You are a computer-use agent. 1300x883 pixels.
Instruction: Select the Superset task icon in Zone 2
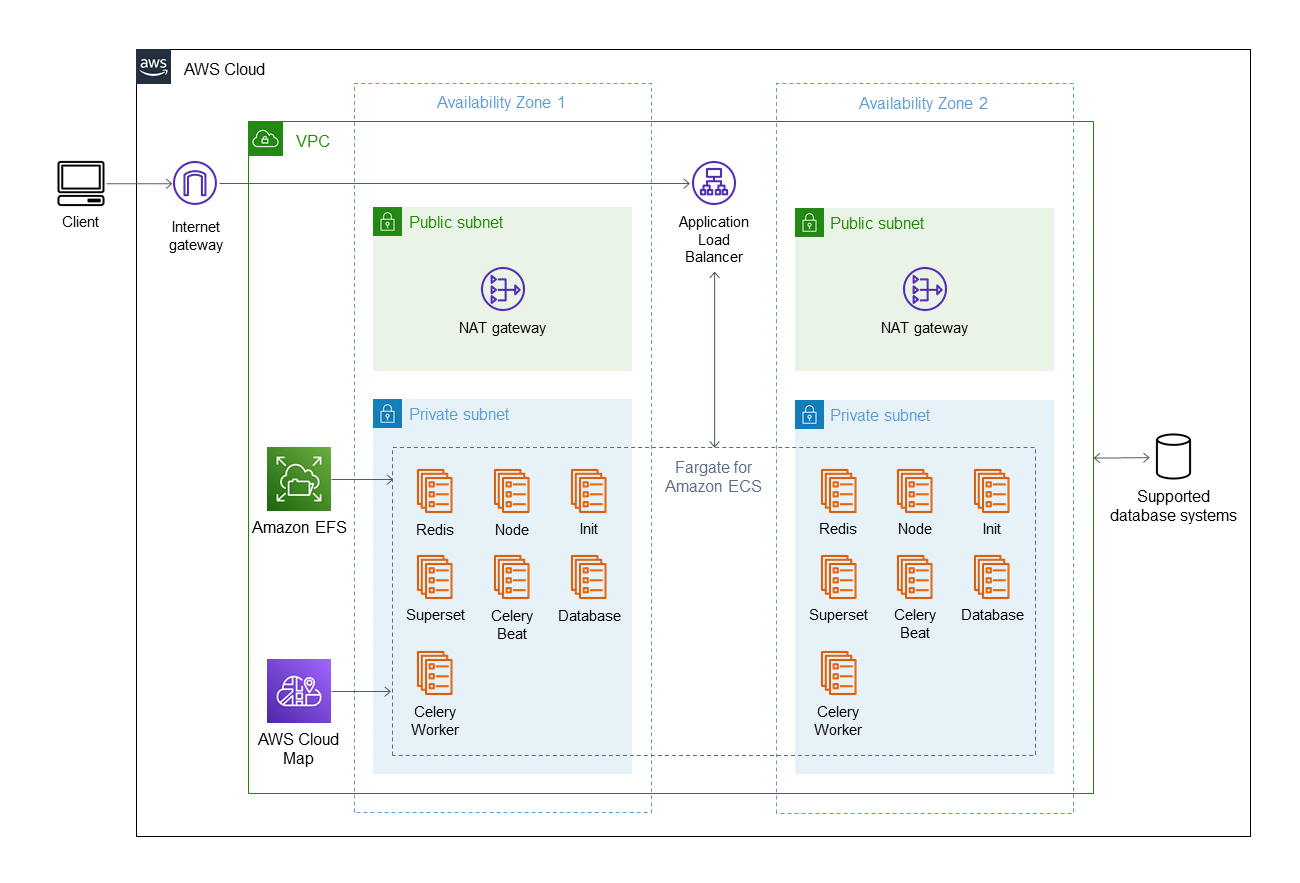click(839, 577)
